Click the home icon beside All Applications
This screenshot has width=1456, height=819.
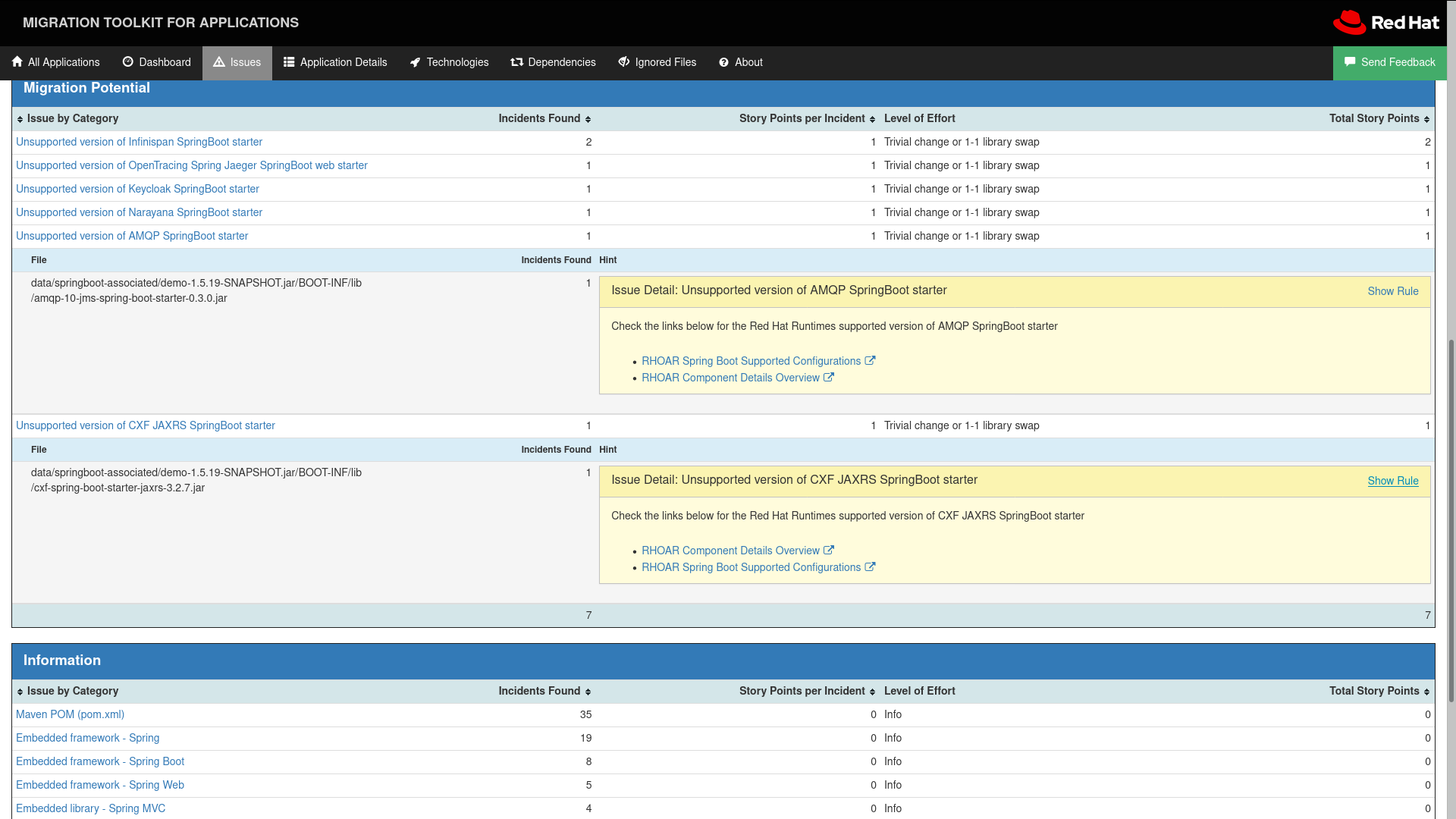(x=17, y=62)
